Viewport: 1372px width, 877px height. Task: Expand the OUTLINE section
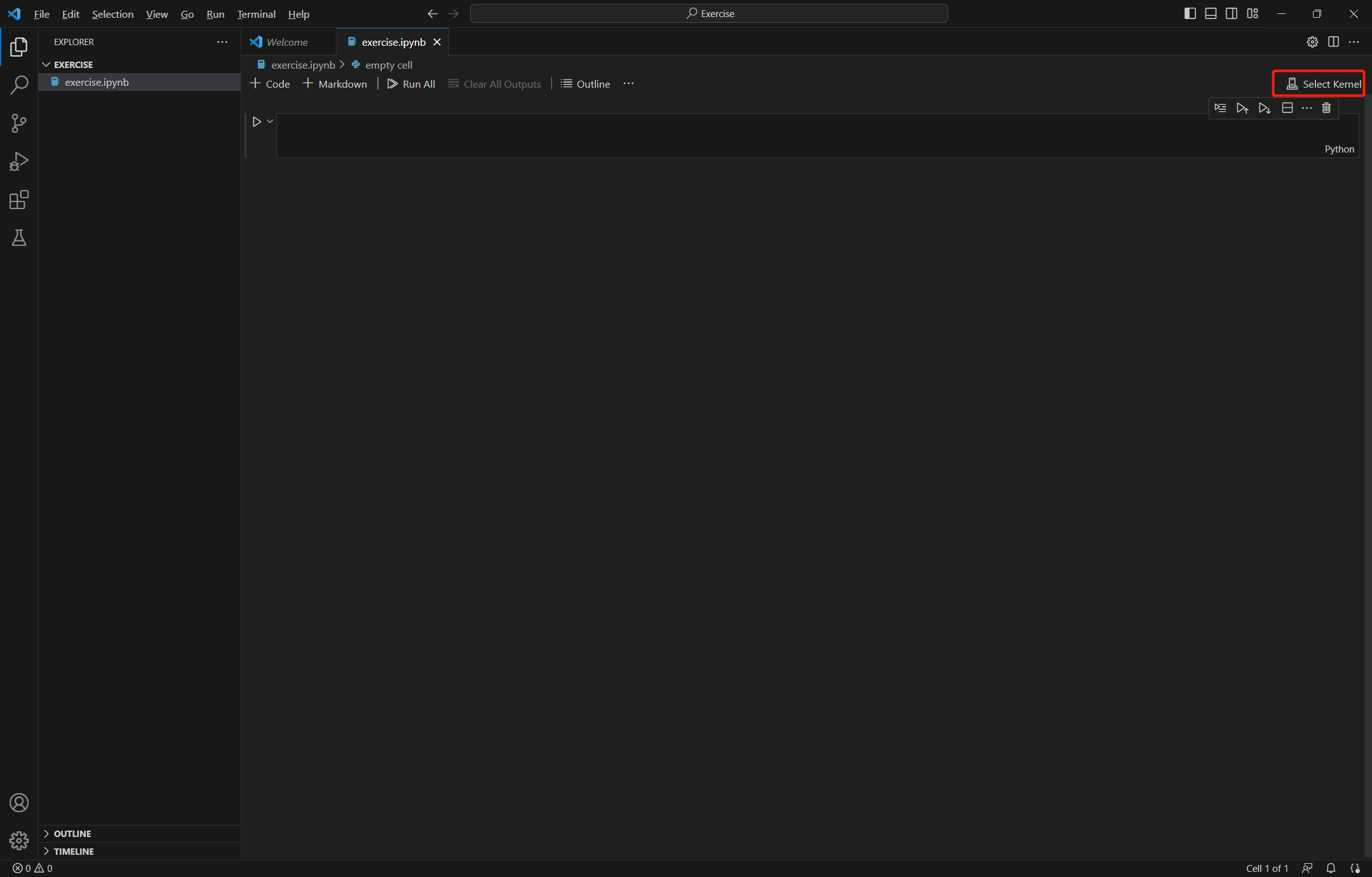[72, 834]
